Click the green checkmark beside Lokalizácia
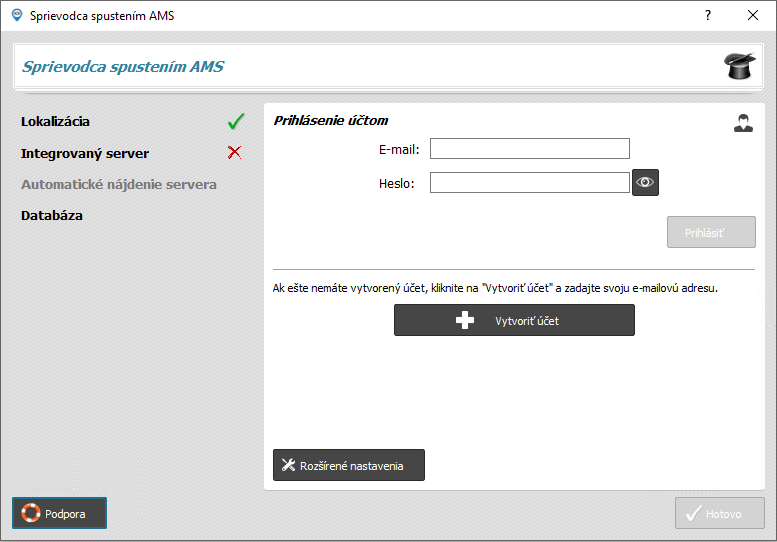 pos(236,121)
